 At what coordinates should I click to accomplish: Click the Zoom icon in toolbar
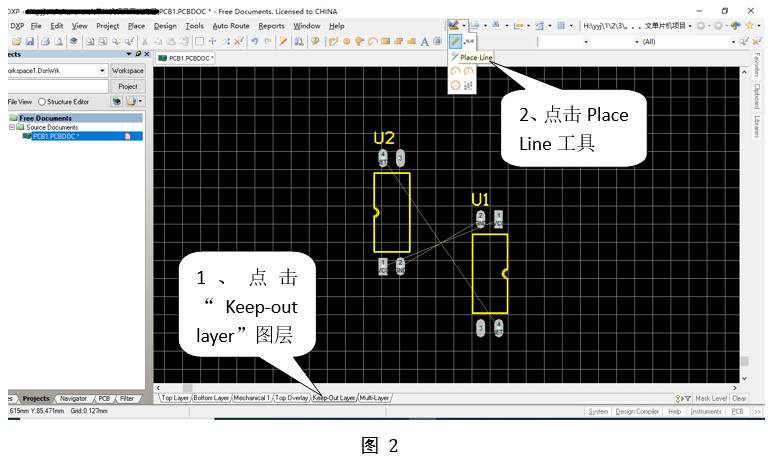[116, 42]
